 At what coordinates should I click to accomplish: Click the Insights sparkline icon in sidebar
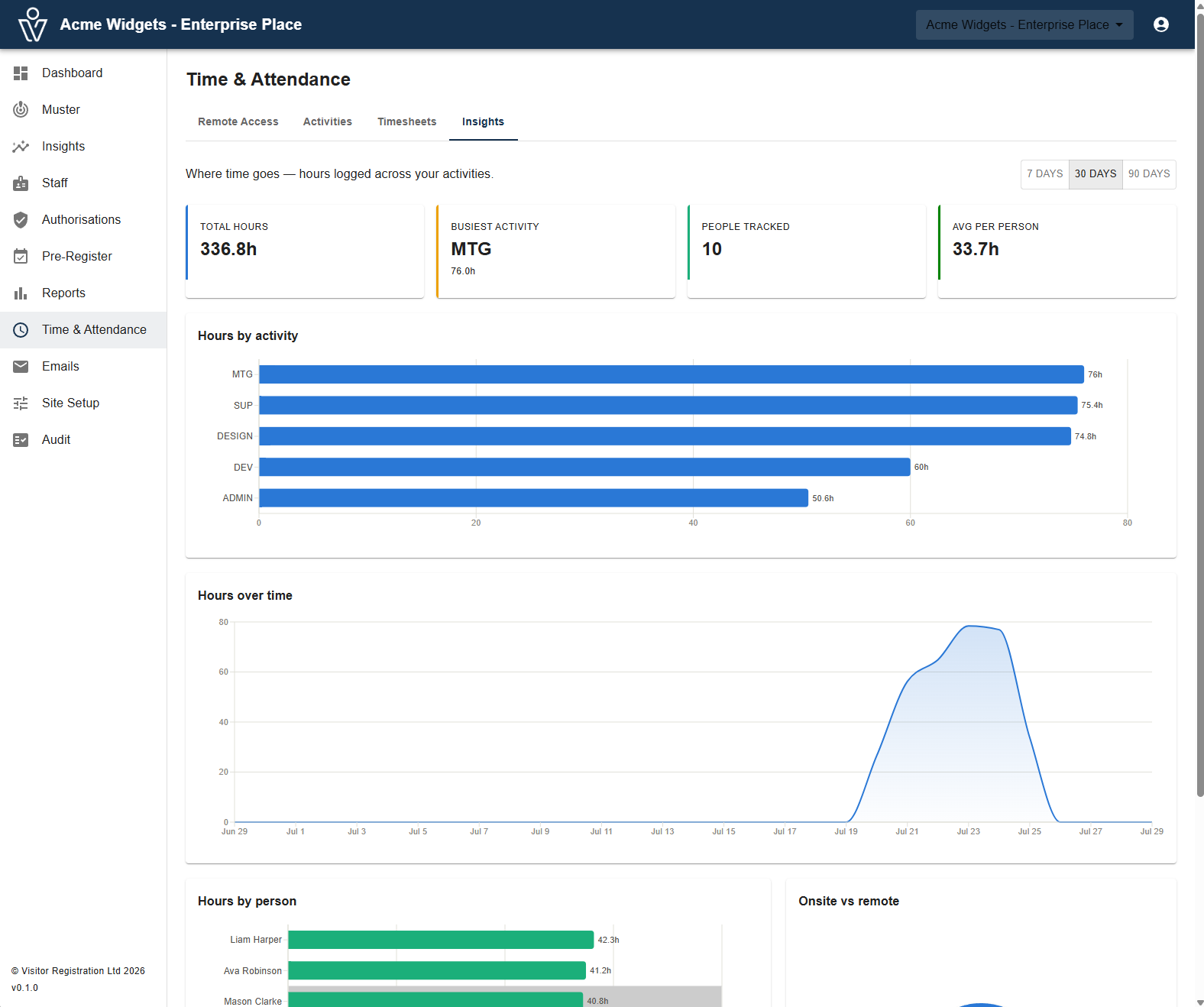tap(21, 147)
